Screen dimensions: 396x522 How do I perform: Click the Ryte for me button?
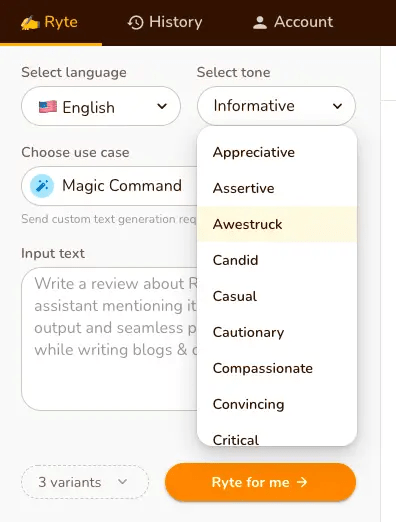260,482
